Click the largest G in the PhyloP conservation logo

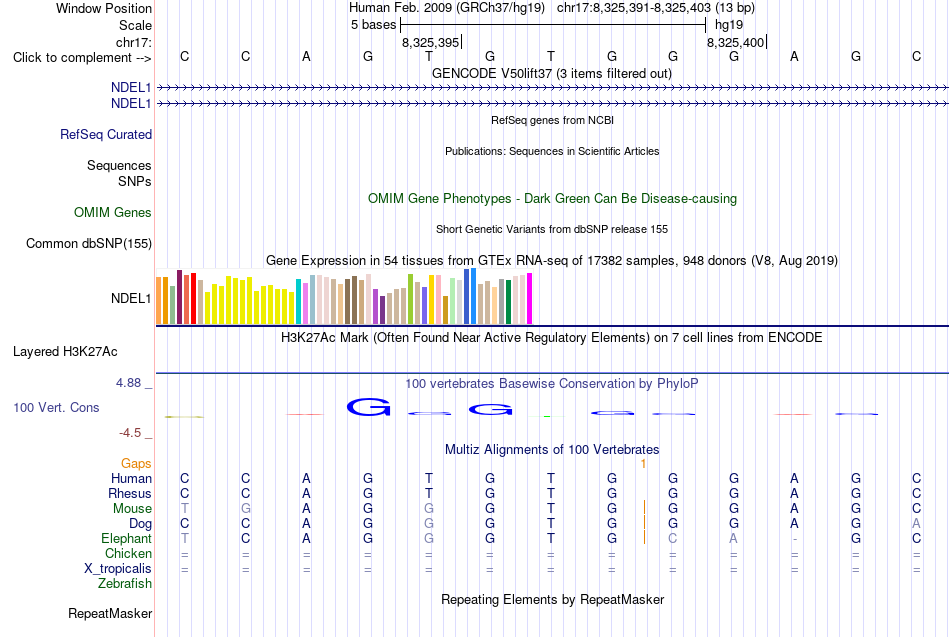pos(368,407)
